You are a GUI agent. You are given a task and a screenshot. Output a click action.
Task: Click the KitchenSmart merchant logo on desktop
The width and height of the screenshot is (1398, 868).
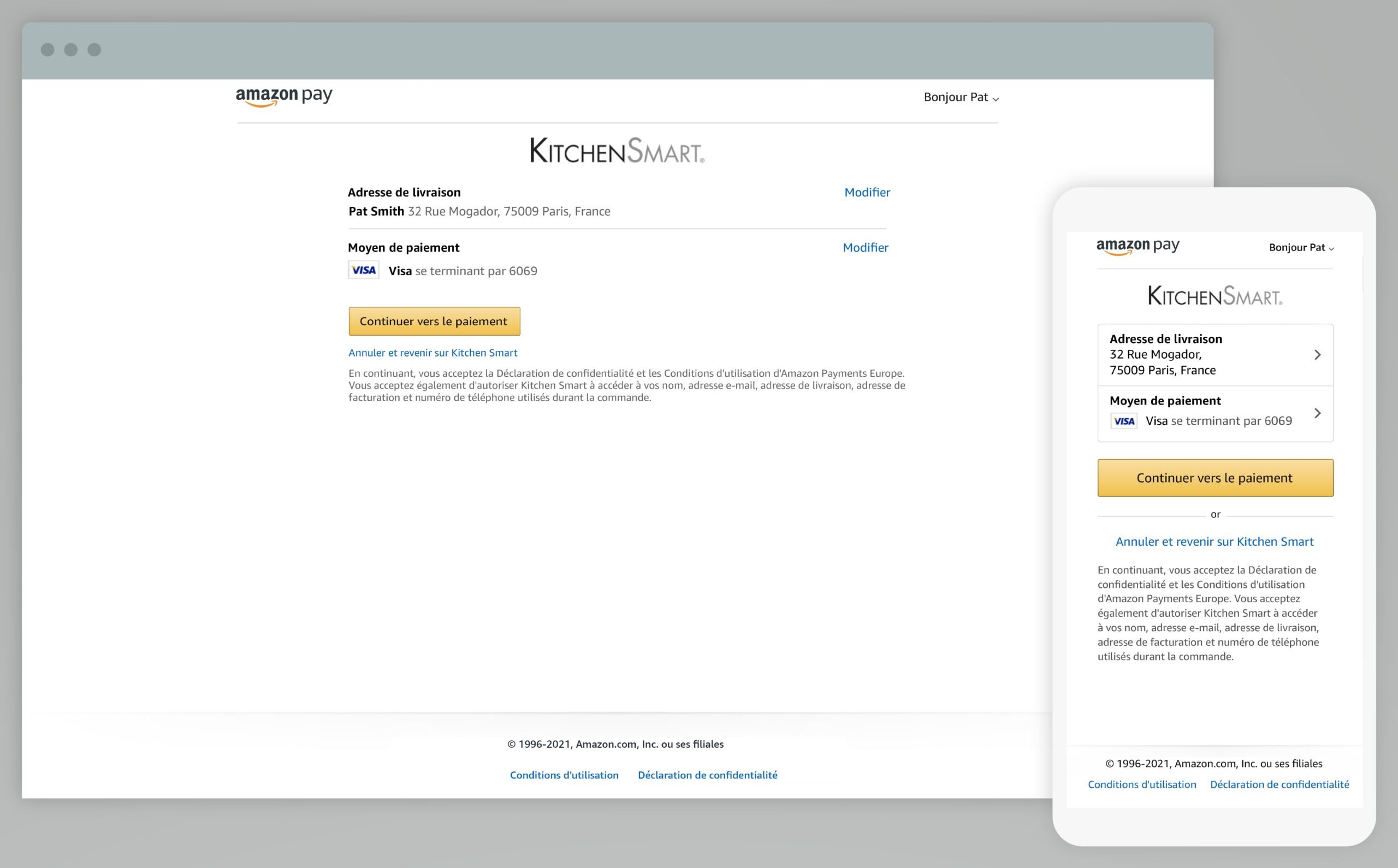click(x=617, y=152)
